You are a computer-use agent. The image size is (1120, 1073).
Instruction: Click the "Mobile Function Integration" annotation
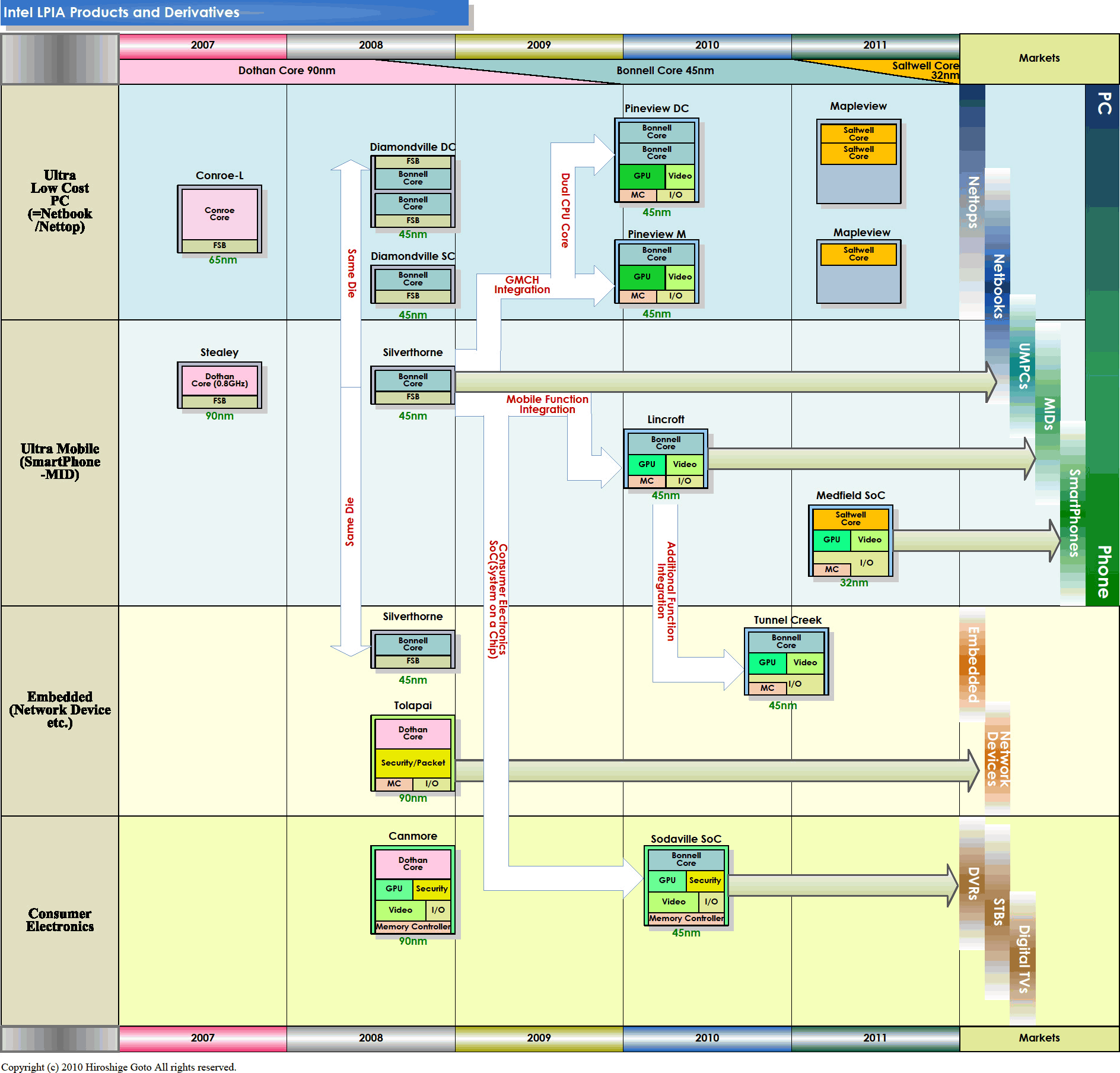coord(547,404)
